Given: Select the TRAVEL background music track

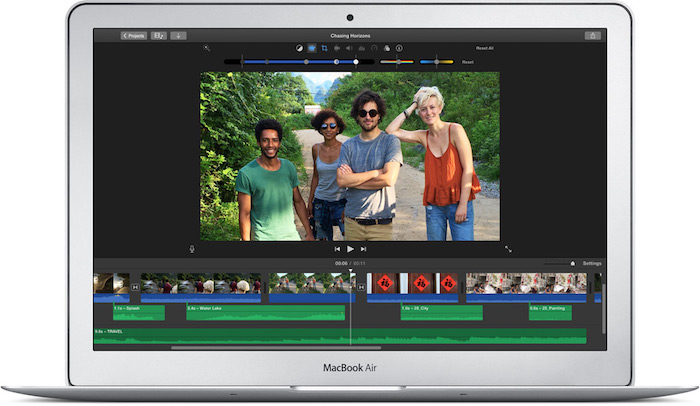Looking at the screenshot, I should pos(340,336).
